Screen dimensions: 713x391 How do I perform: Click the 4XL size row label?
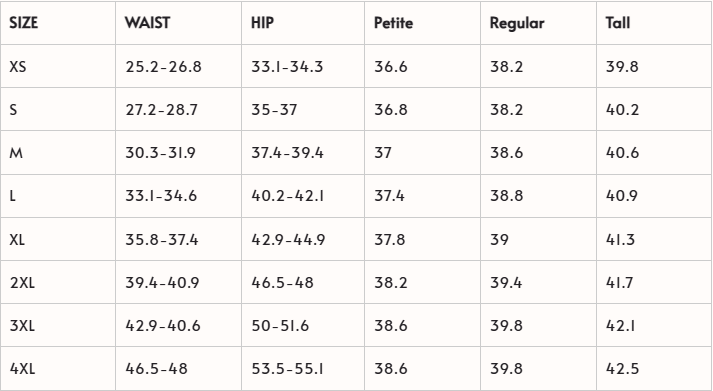(22, 368)
